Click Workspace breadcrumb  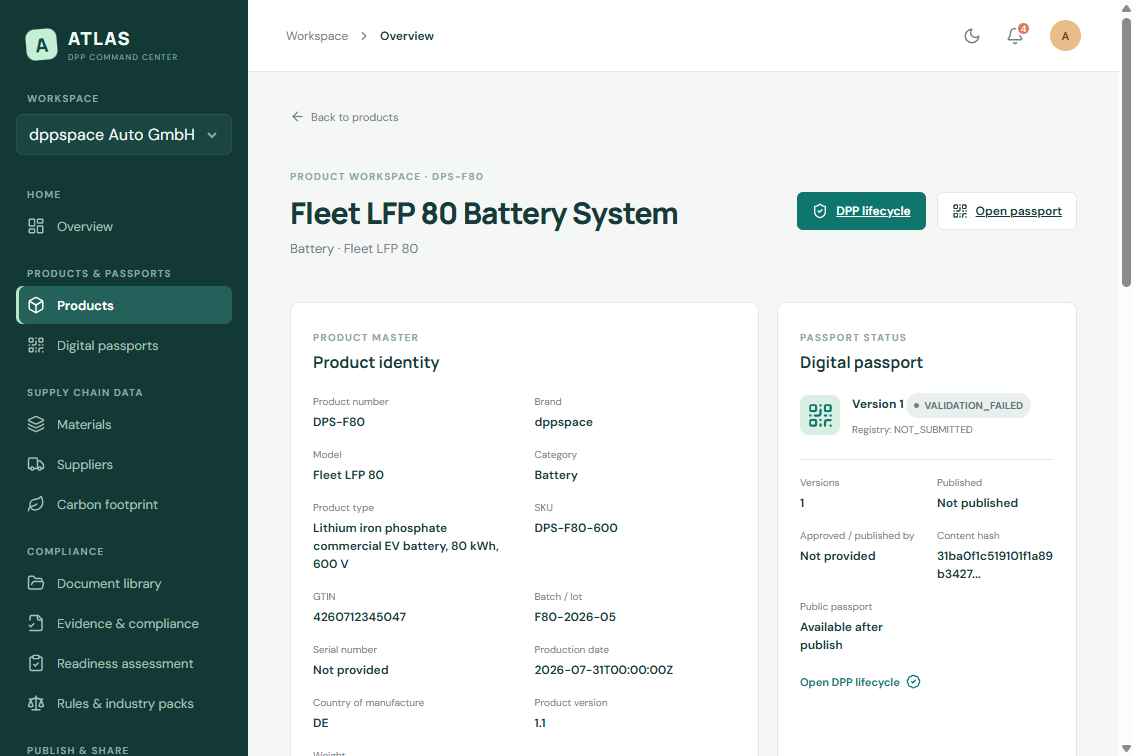(x=317, y=36)
